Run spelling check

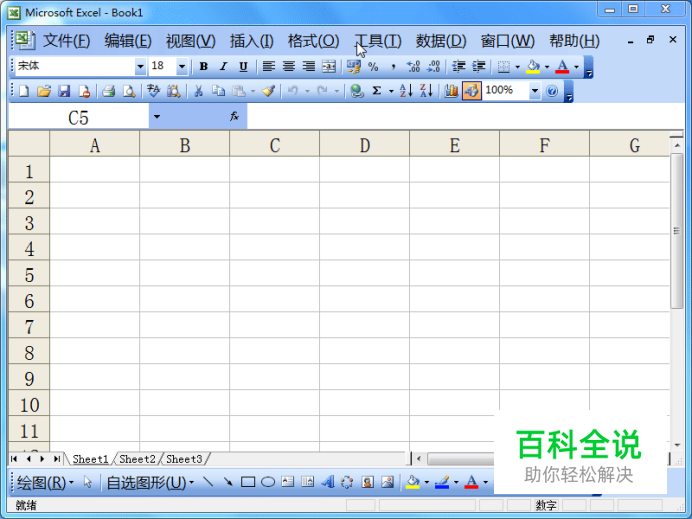click(x=154, y=91)
